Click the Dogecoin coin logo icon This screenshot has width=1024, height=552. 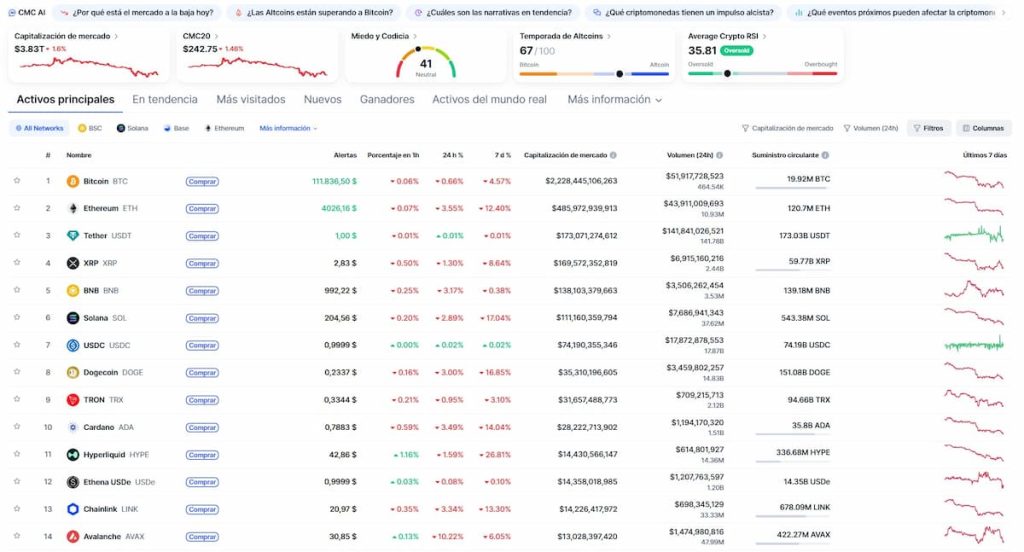[72, 372]
